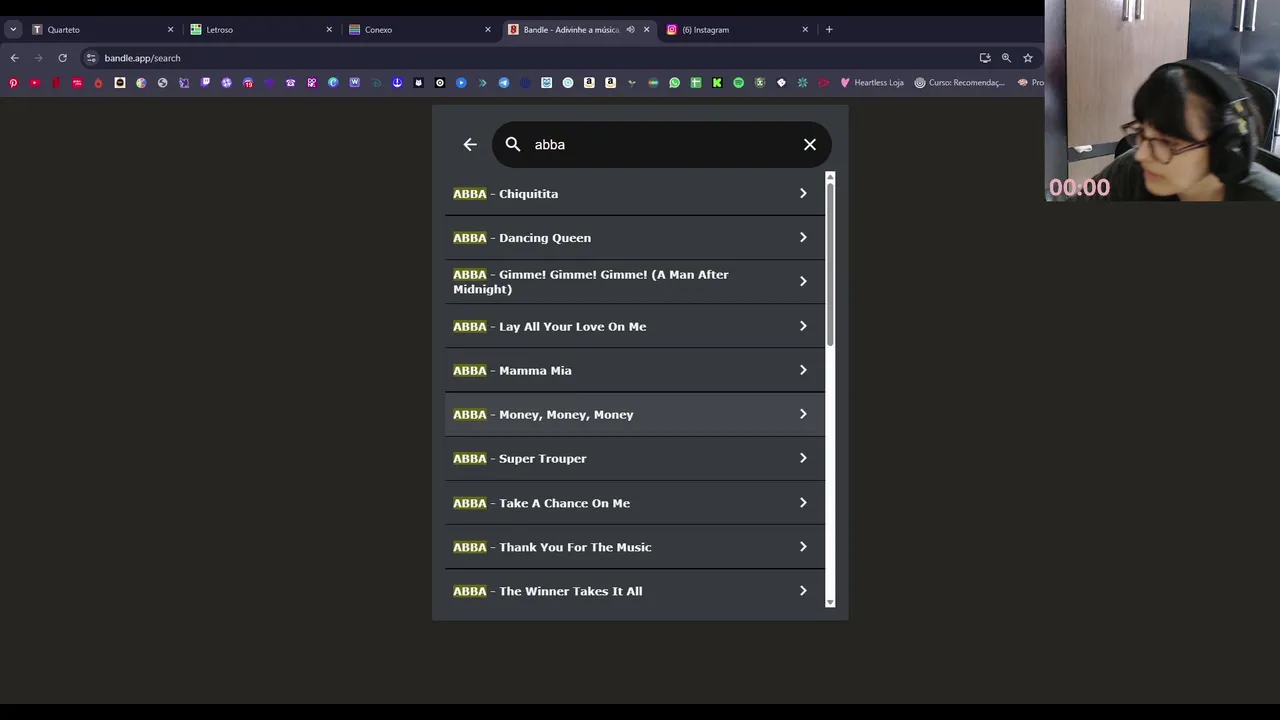The height and width of the screenshot is (720, 1280).
Task: Click scrollbar down arrow in results list
Action: [830, 603]
